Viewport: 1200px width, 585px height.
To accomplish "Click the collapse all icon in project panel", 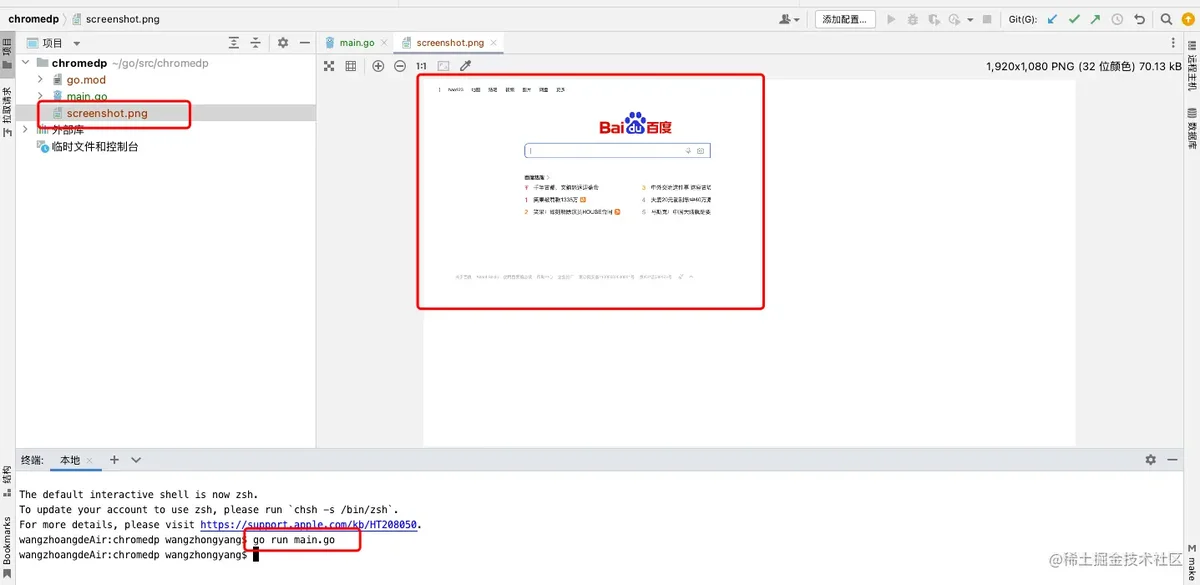I will (255, 43).
